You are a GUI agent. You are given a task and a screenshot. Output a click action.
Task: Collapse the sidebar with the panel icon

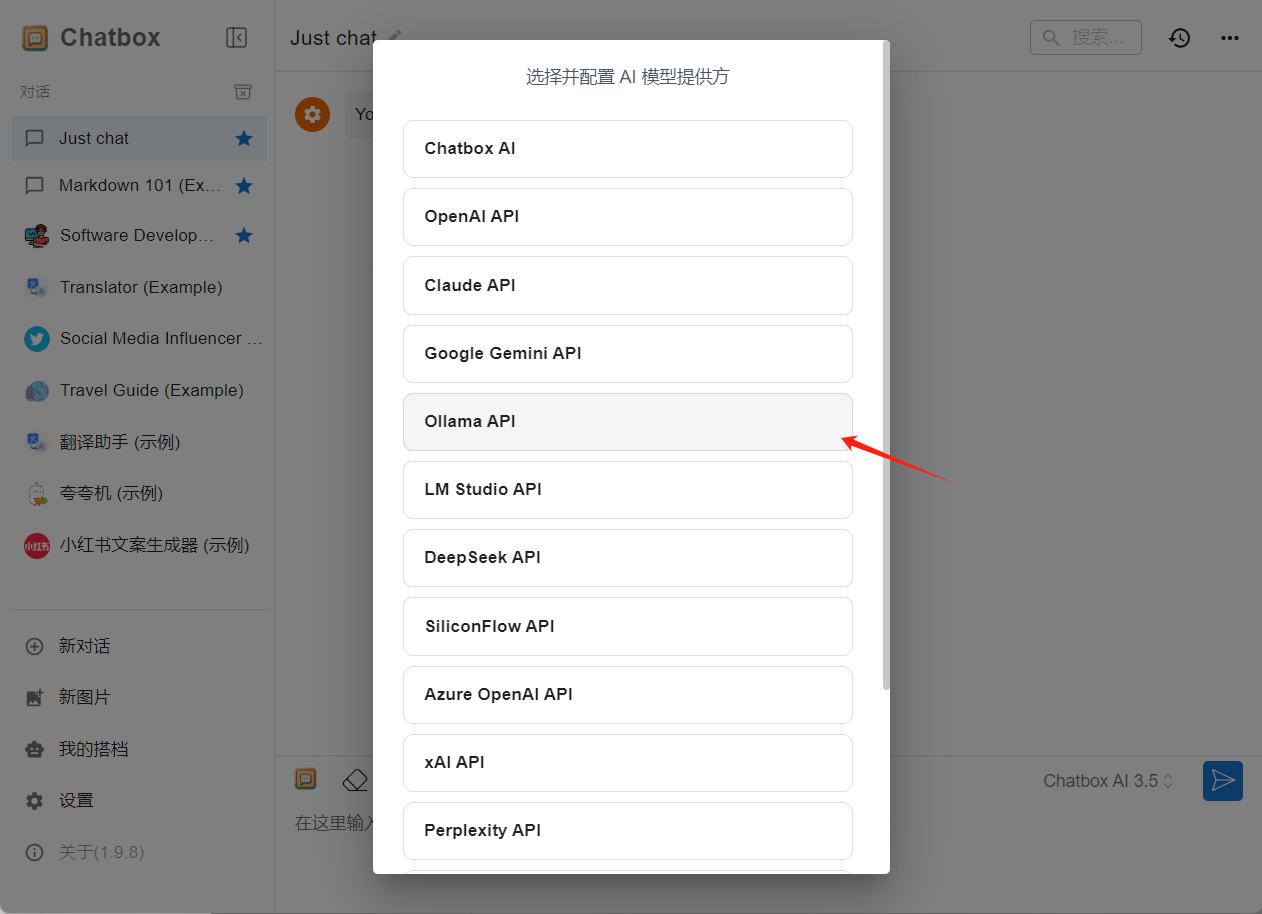(237, 38)
